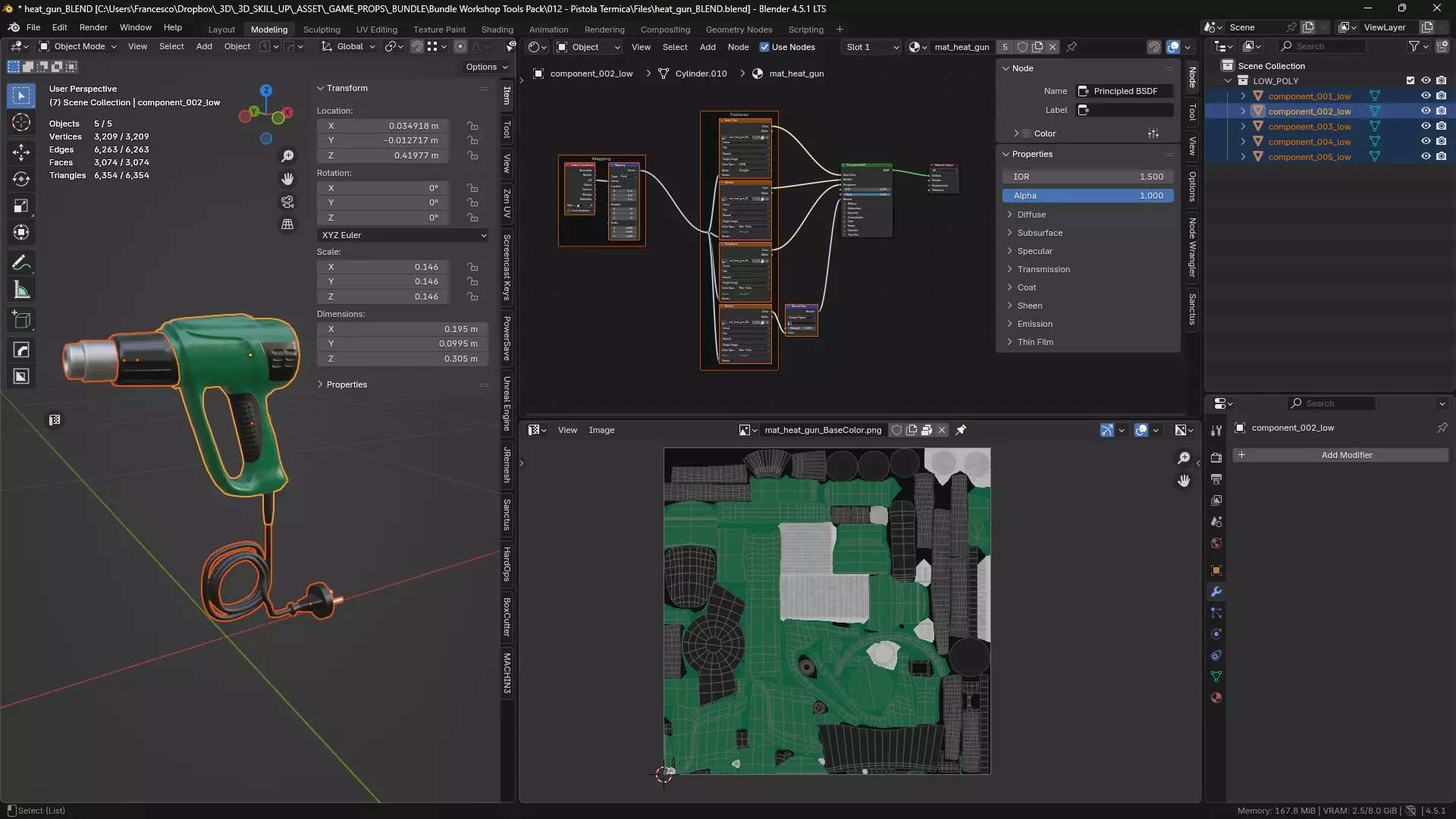Click the Alpha value slider

click(1087, 196)
